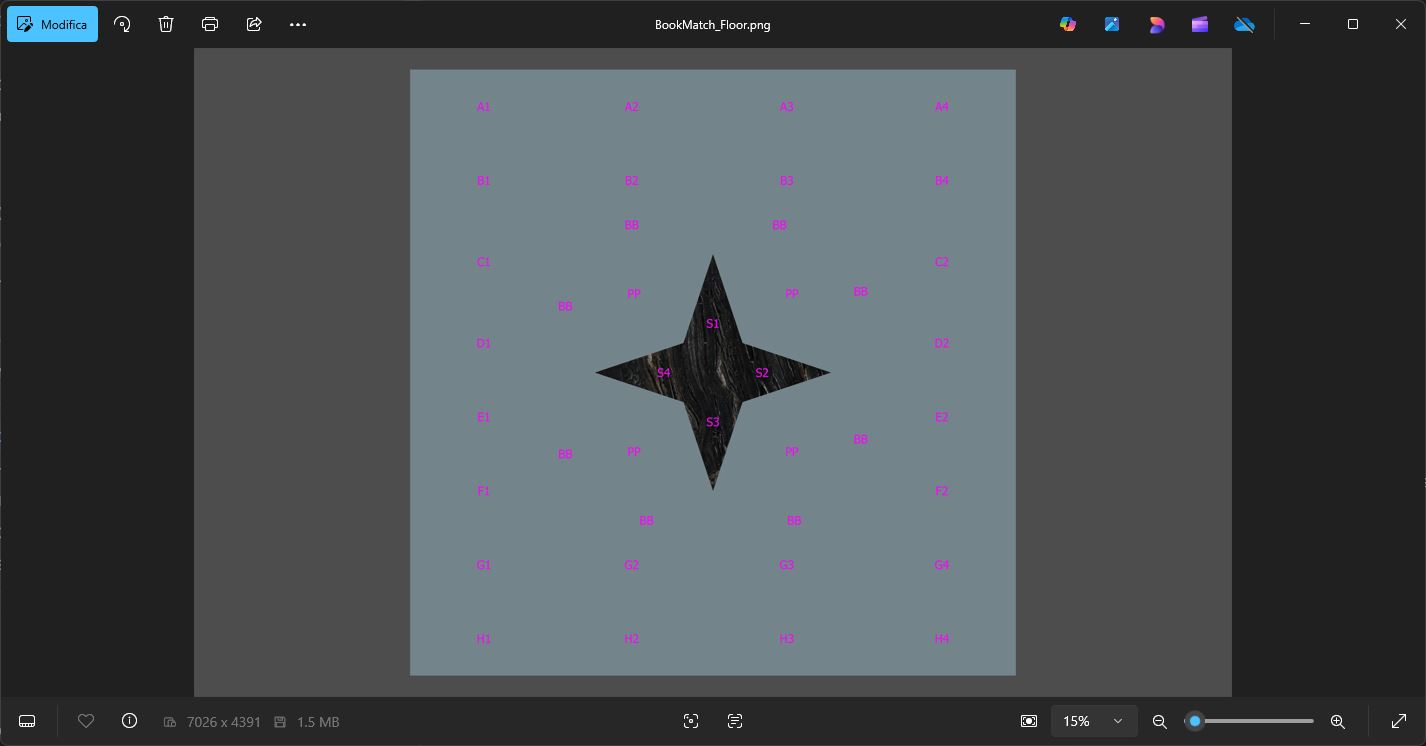Click the scan text icon

coord(735,721)
